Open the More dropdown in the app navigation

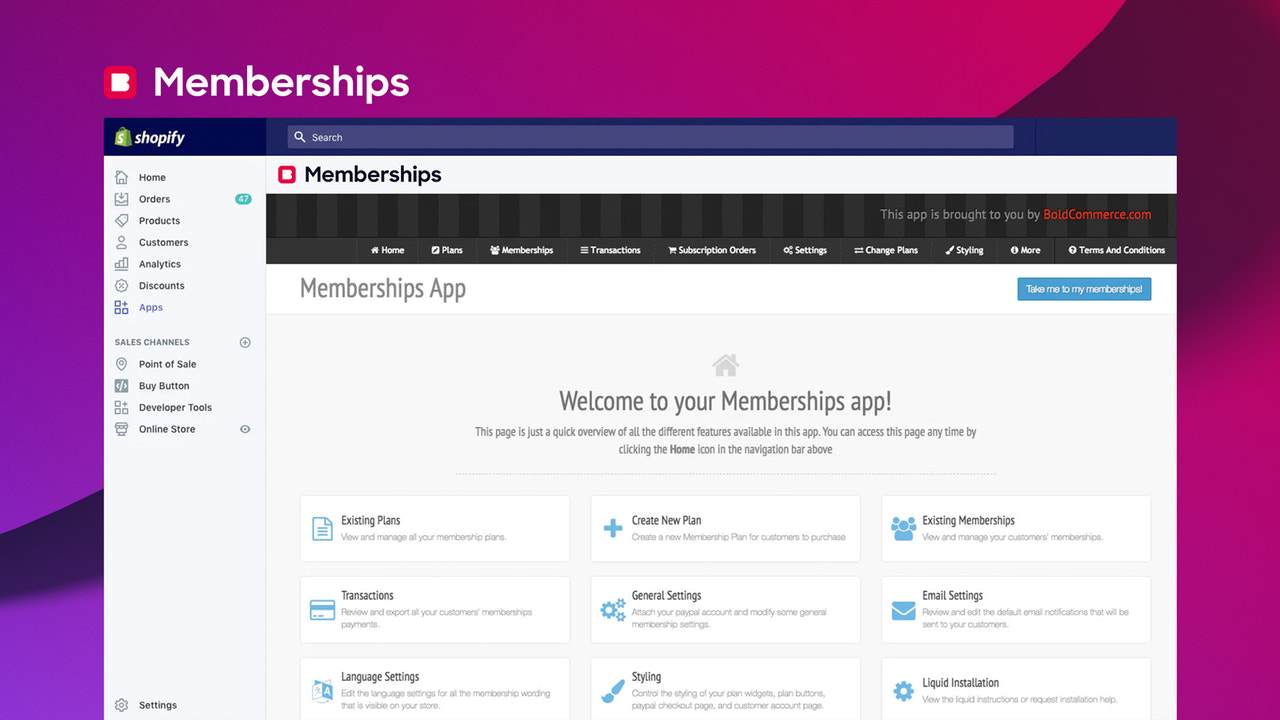point(1025,250)
